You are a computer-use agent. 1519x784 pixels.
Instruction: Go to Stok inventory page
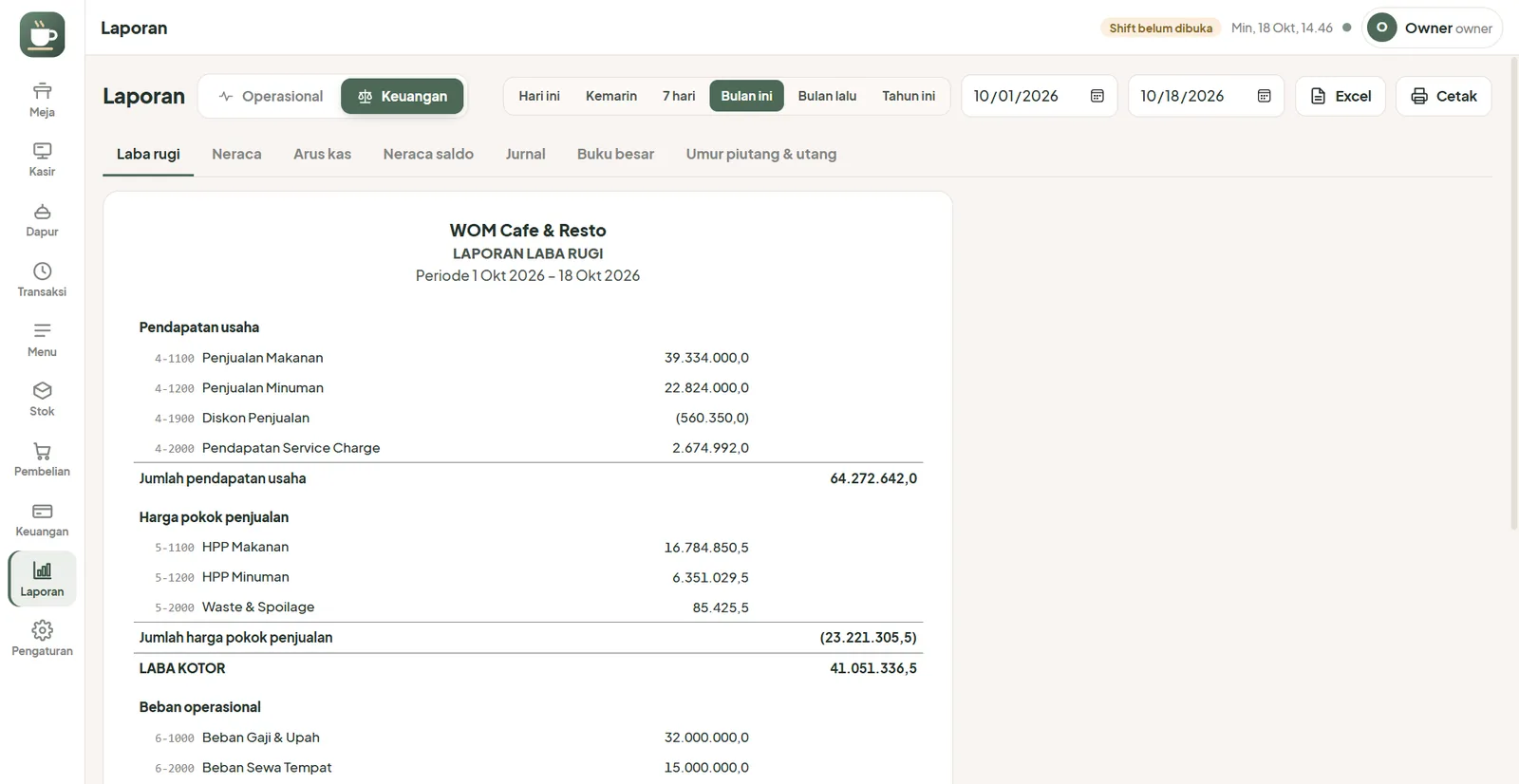(x=42, y=400)
